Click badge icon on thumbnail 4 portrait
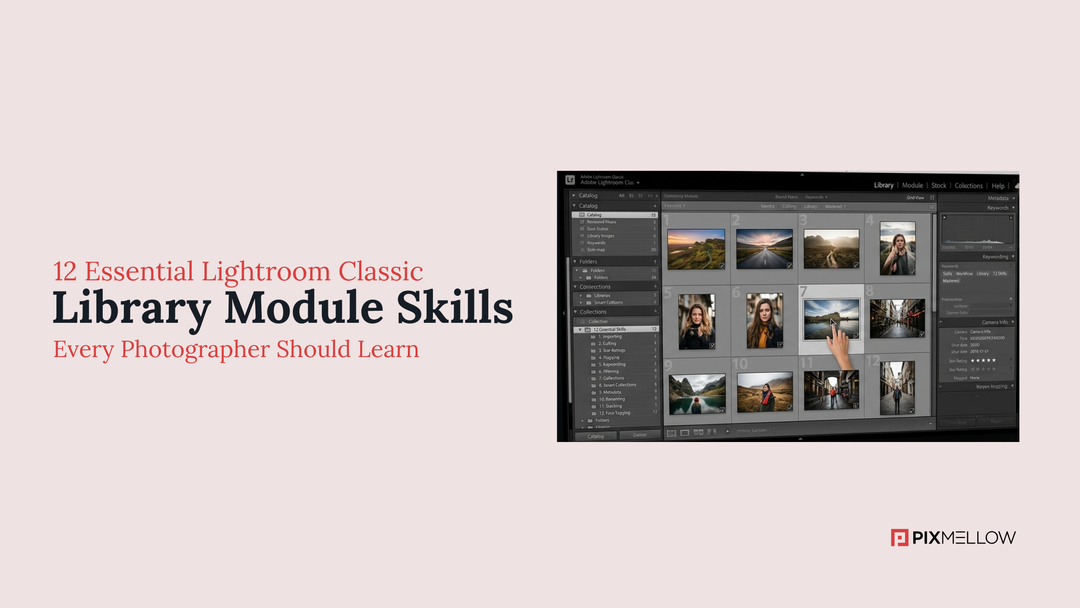 [x=913, y=271]
